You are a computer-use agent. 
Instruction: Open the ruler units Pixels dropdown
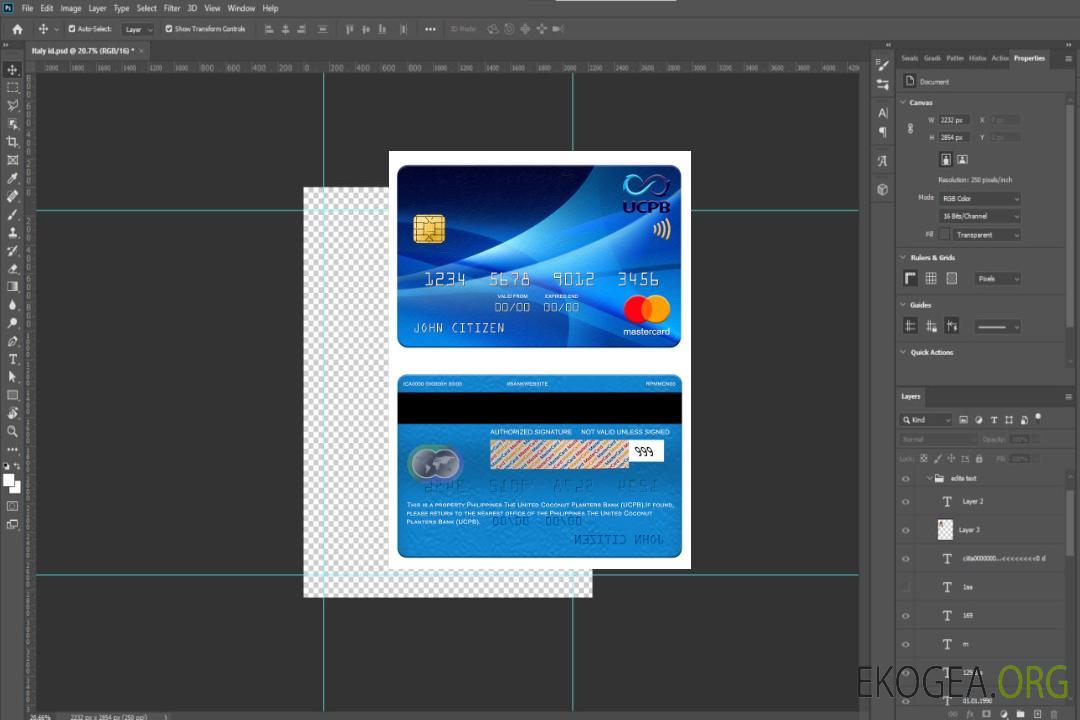pyautogui.click(x=997, y=279)
